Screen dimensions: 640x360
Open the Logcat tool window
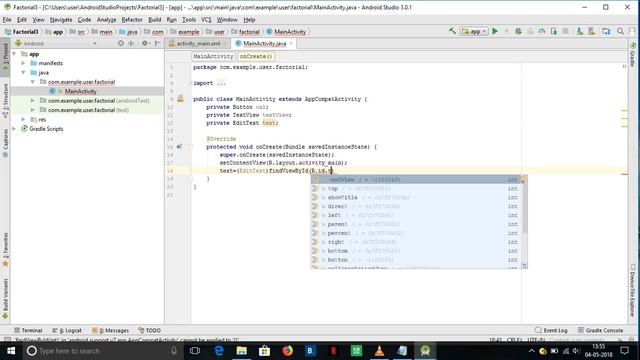coord(67,330)
